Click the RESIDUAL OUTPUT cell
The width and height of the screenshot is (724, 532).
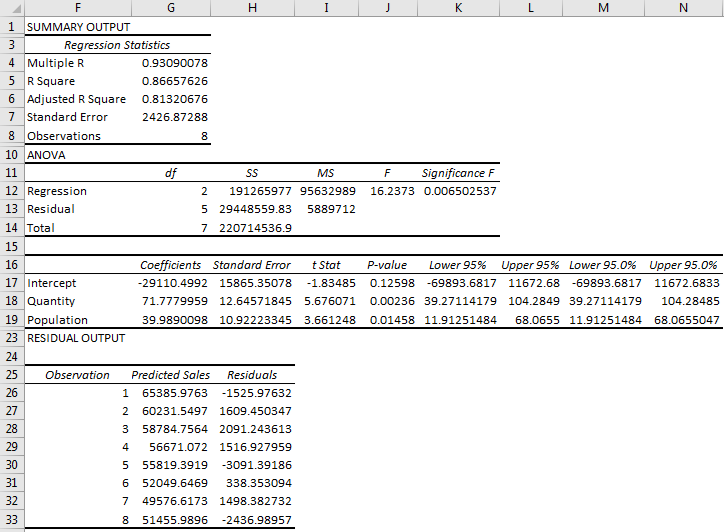78,338
